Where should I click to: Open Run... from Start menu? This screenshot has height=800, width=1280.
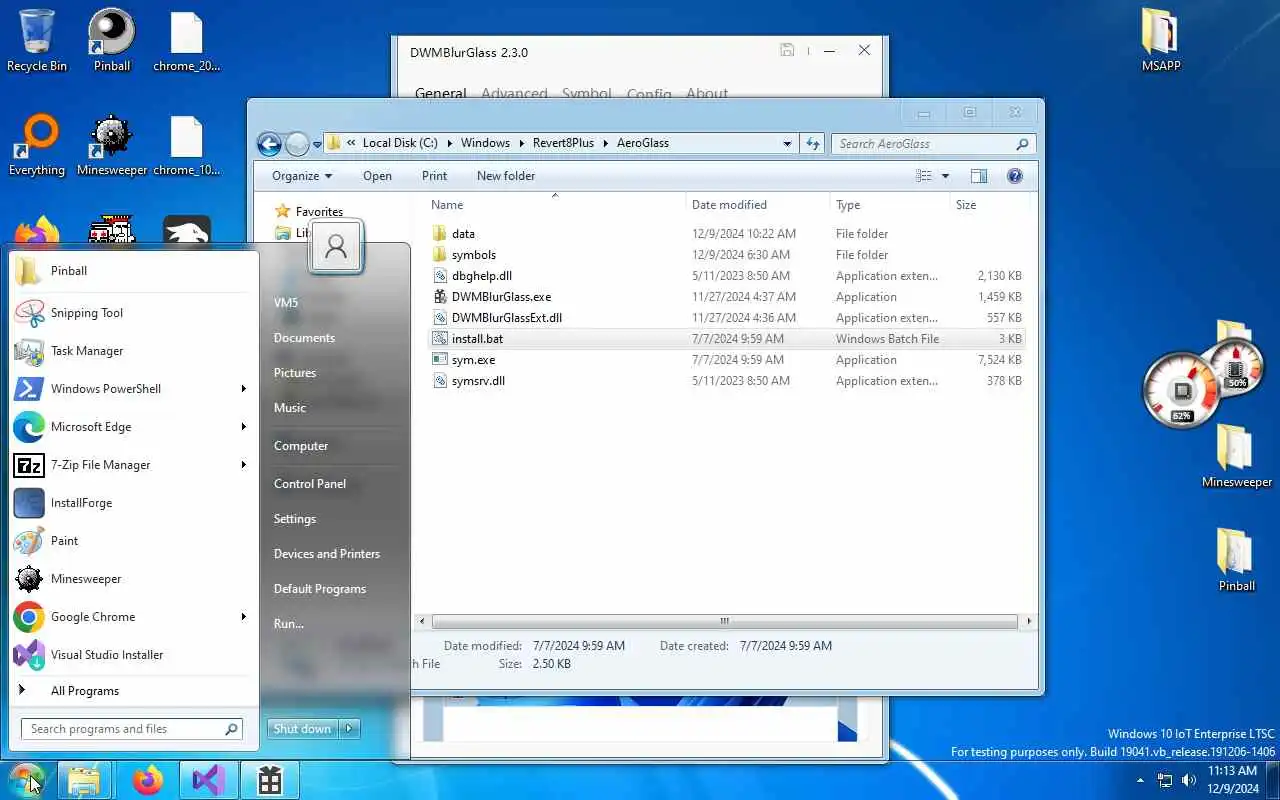pyautogui.click(x=289, y=624)
